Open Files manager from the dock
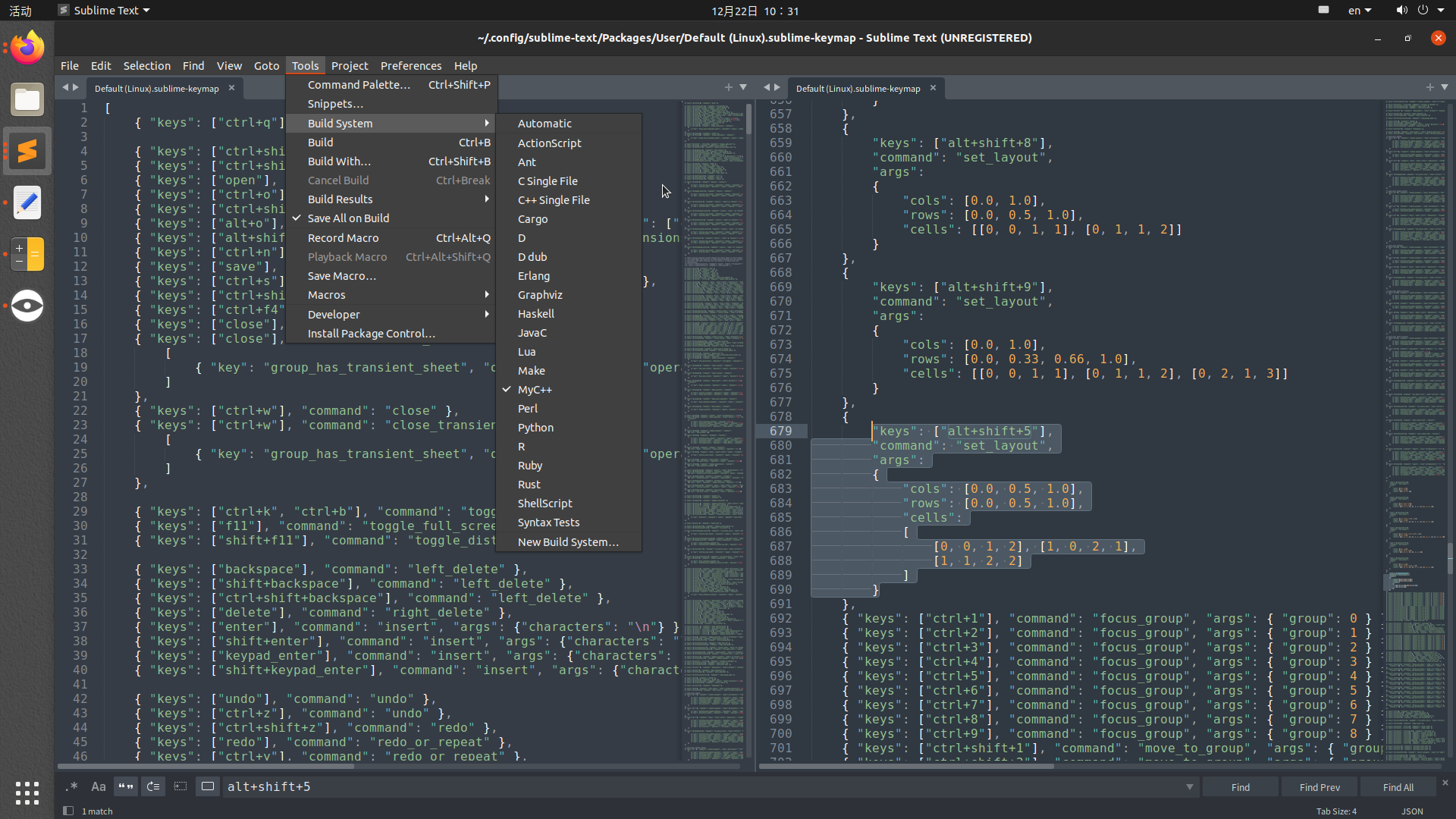 click(27, 99)
